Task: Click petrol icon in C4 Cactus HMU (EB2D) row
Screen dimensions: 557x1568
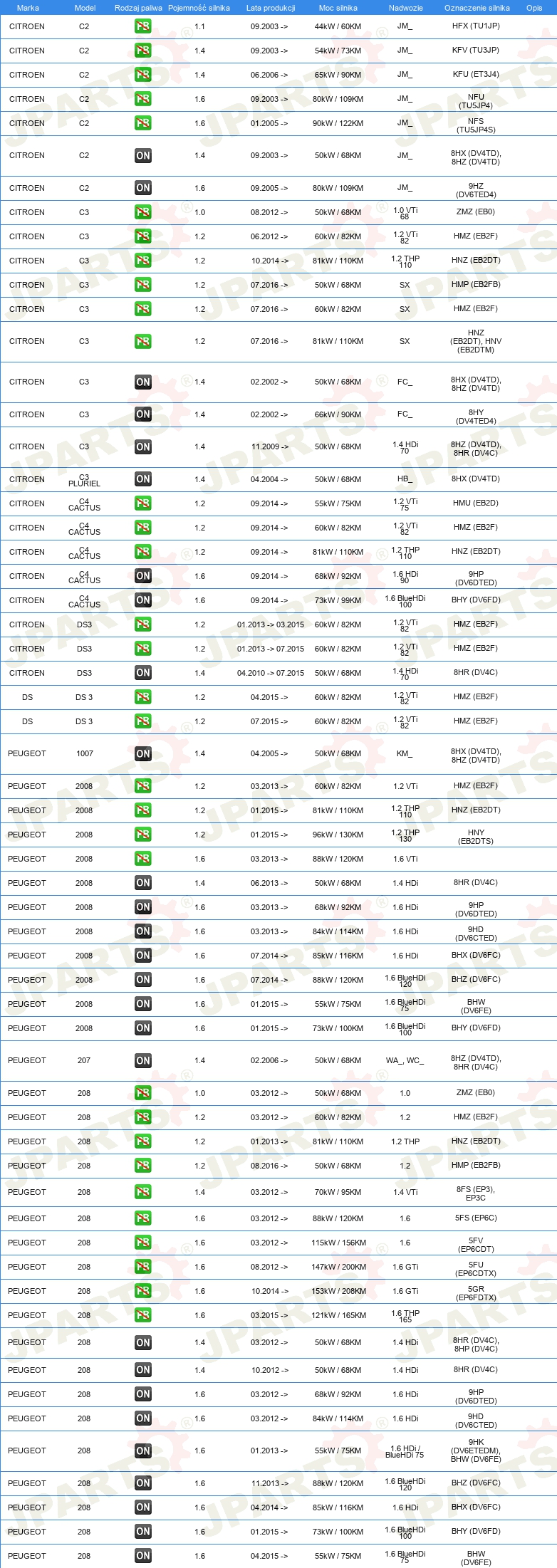Action: pos(143,503)
